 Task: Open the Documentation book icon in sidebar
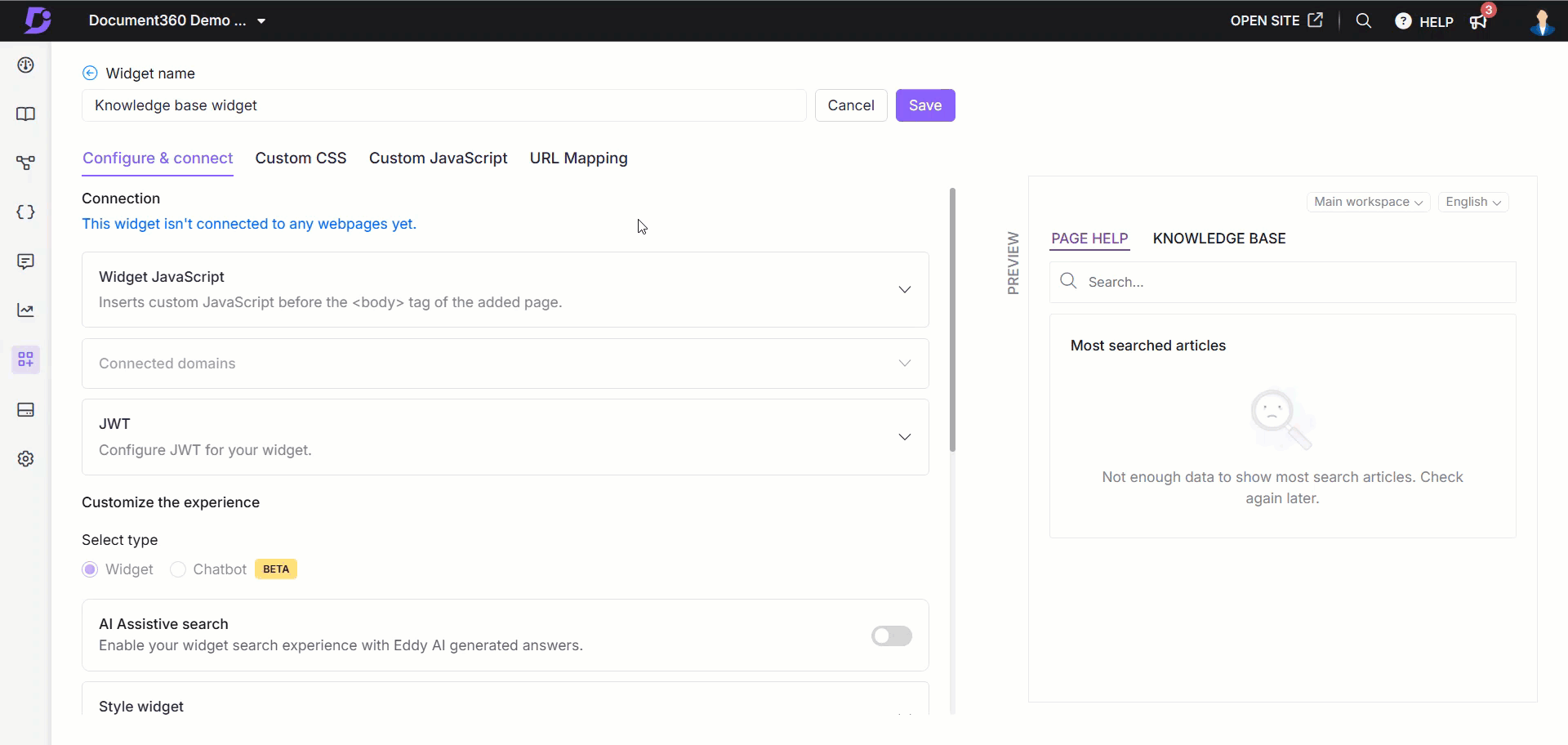point(26,114)
